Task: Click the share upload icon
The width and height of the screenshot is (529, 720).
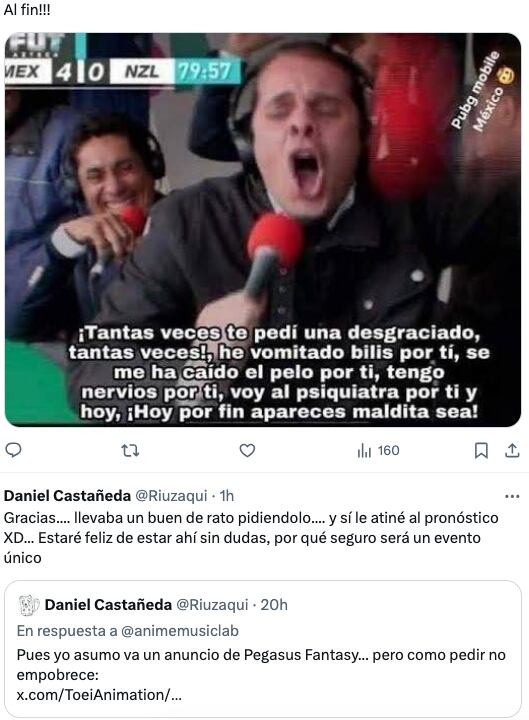Action: tap(512, 450)
